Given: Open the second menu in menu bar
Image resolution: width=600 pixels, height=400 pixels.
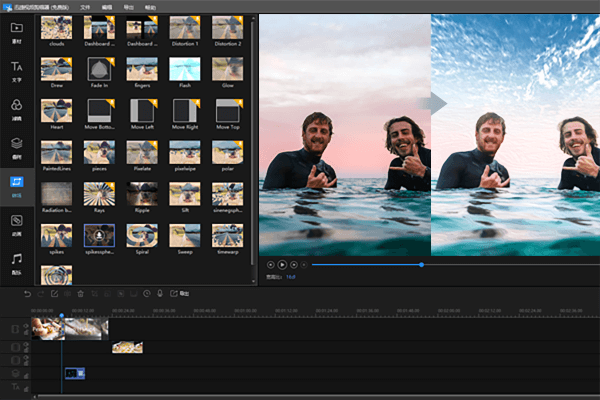Looking at the screenshot, I should [107, 7].
